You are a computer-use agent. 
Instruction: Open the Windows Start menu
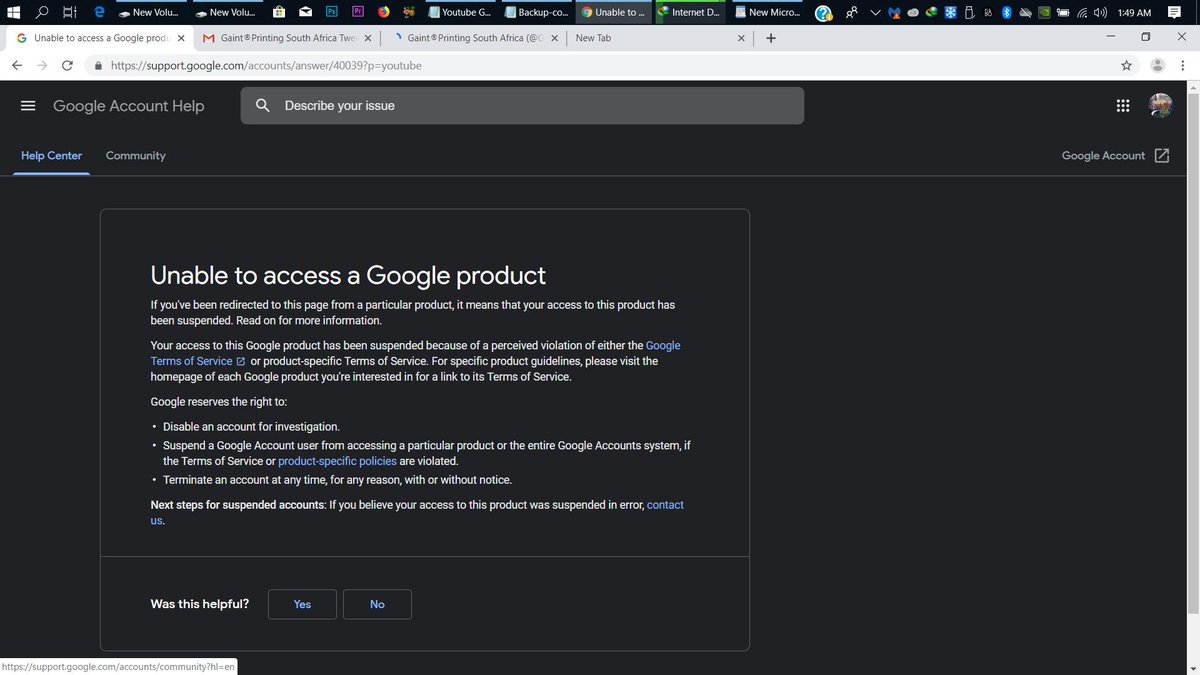point(13,12)
